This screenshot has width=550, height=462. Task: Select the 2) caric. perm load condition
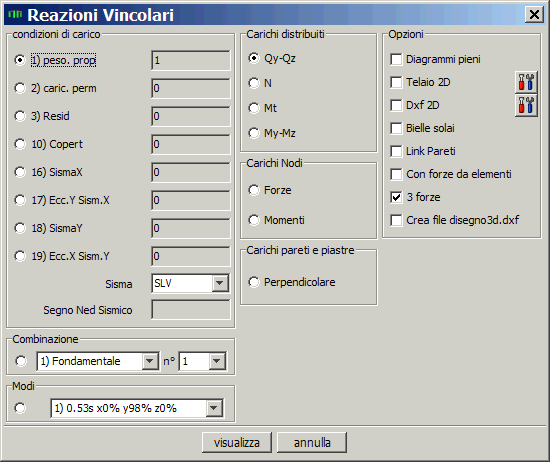[x=20, y=88]
